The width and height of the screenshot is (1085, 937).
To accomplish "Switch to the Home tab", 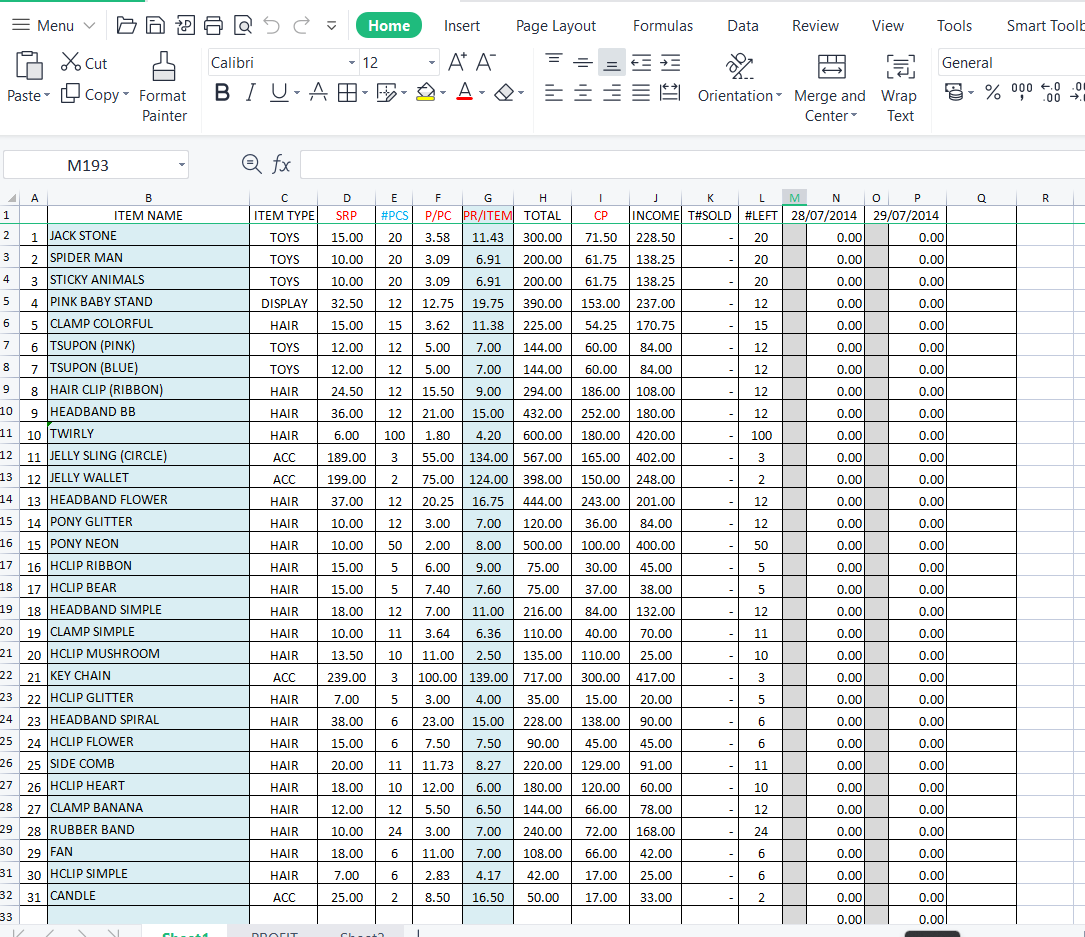I will [389, 26].
